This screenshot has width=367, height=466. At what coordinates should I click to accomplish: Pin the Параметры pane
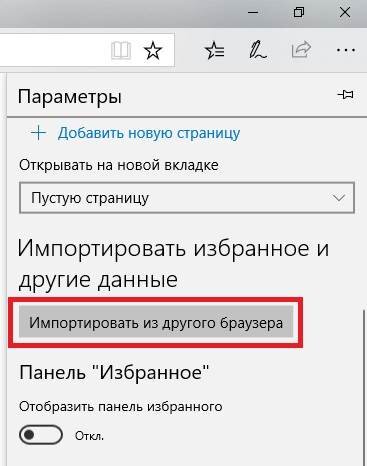coord(345,95)
